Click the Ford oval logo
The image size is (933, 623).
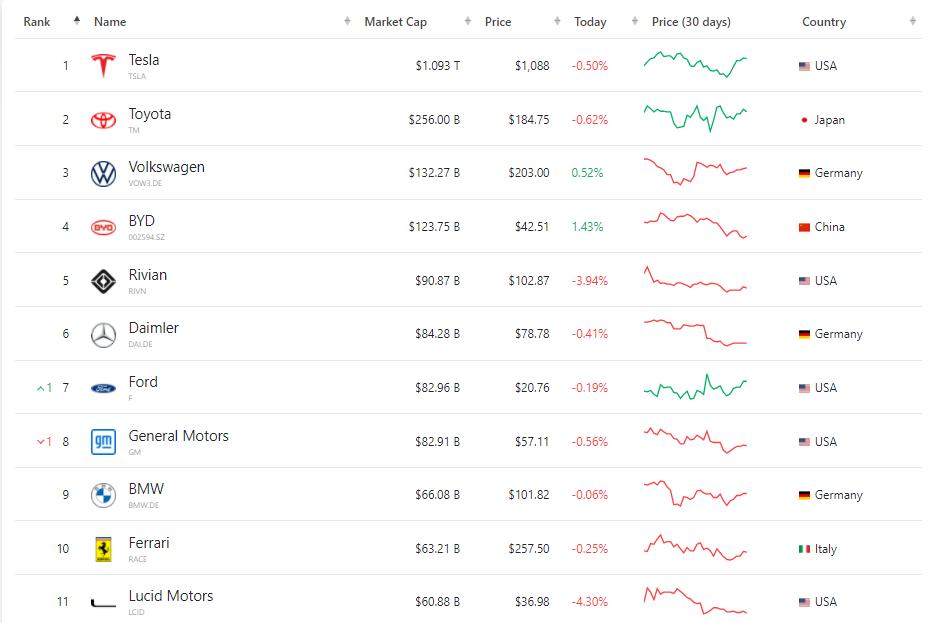103,389
